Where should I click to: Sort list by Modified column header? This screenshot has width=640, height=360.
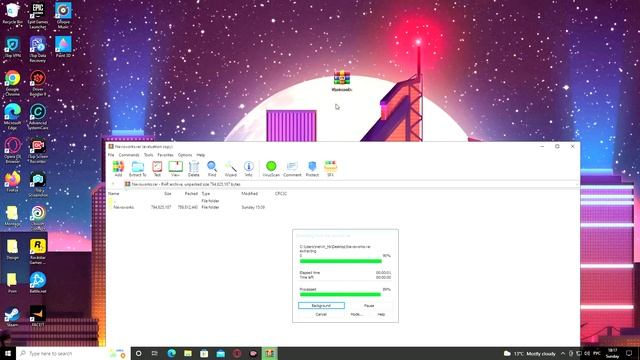[249, 193]
